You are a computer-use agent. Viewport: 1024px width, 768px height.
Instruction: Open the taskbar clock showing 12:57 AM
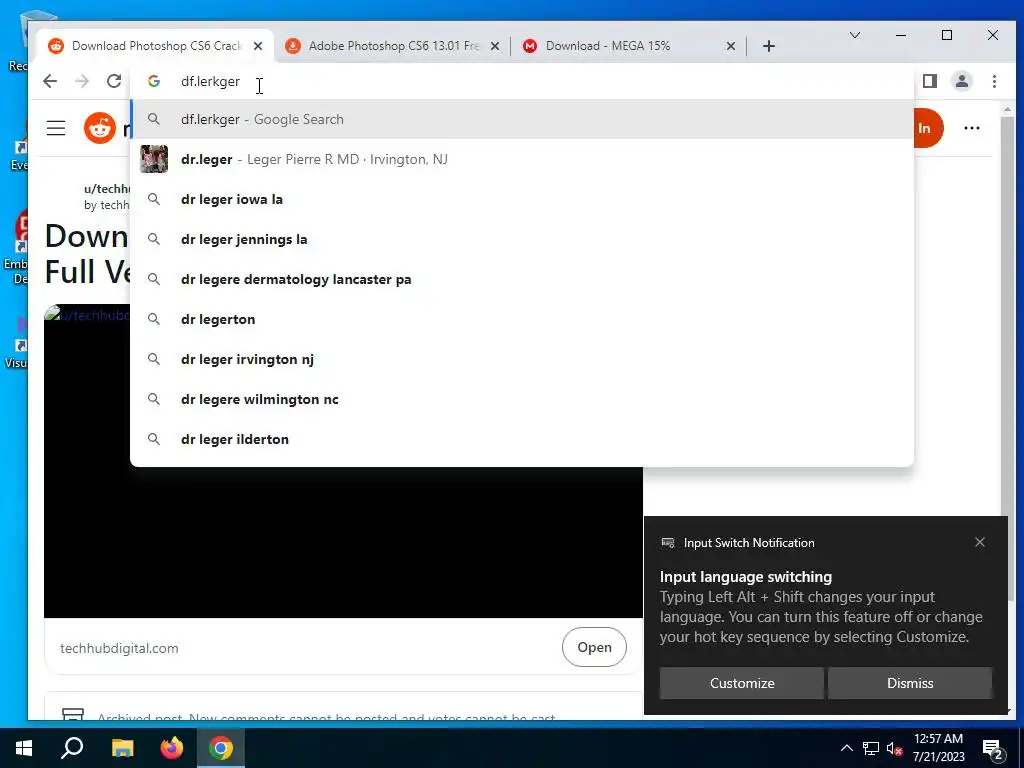click(x=938, y=748)
